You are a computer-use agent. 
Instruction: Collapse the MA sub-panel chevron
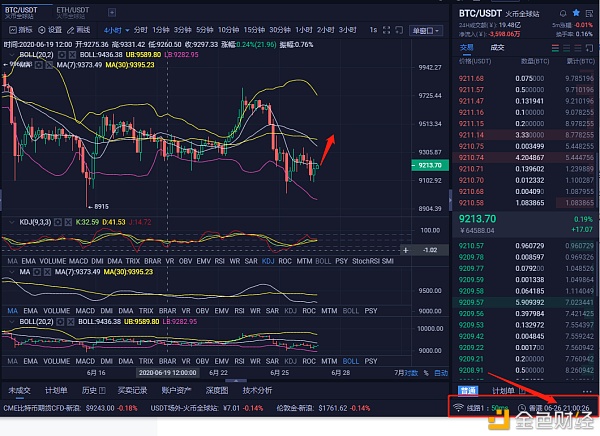point(11,272)
